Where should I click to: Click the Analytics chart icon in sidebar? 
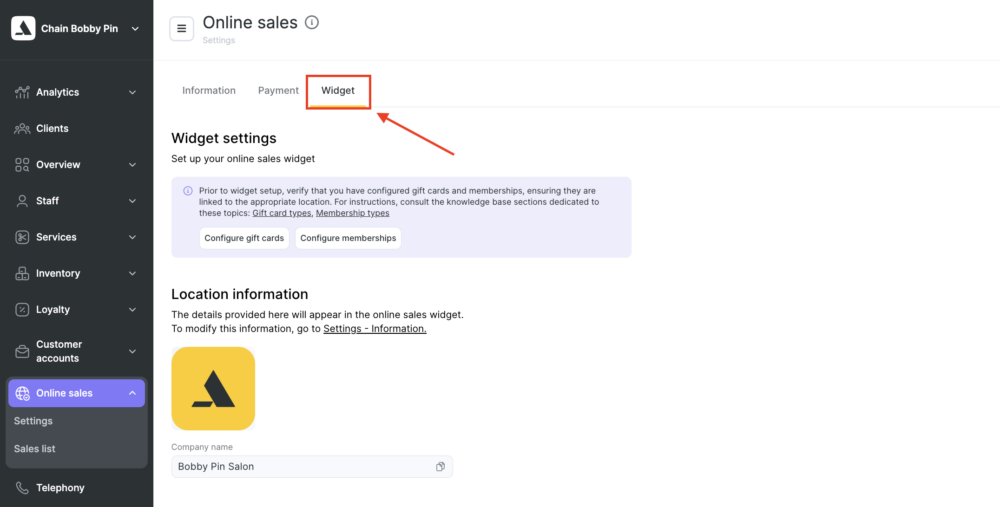pyautogui.click(x=22, y=92)
